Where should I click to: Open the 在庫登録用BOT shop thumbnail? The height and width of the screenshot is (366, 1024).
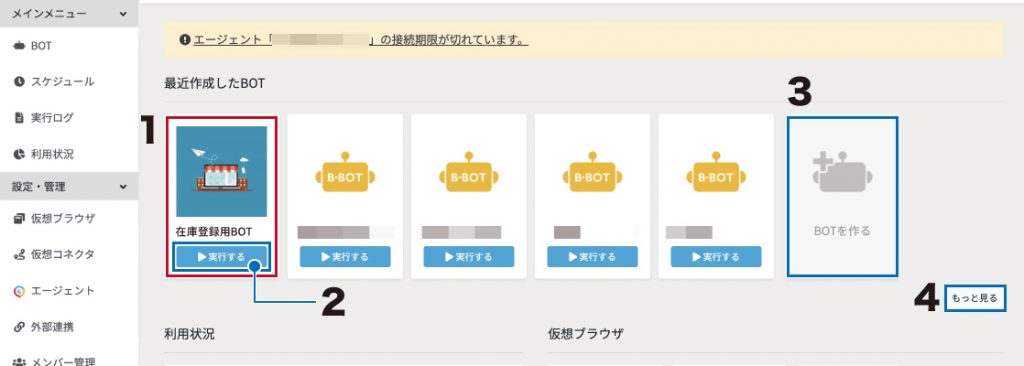pyautogui.click(x=221, y=171)
